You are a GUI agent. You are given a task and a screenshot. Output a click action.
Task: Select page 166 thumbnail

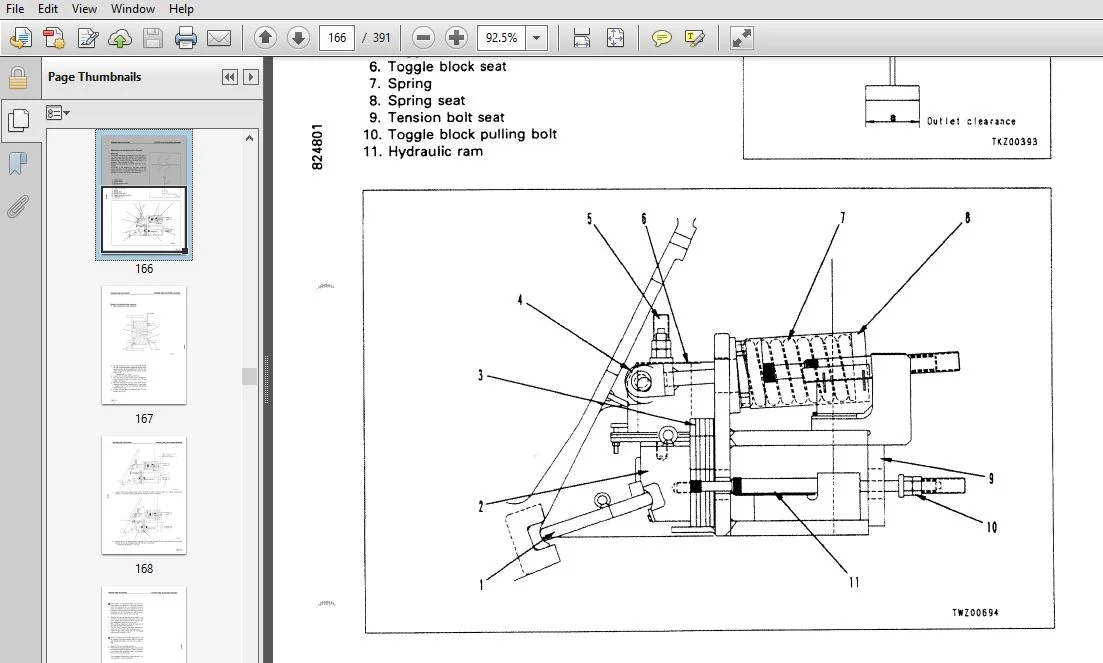(x=144, y=194)
